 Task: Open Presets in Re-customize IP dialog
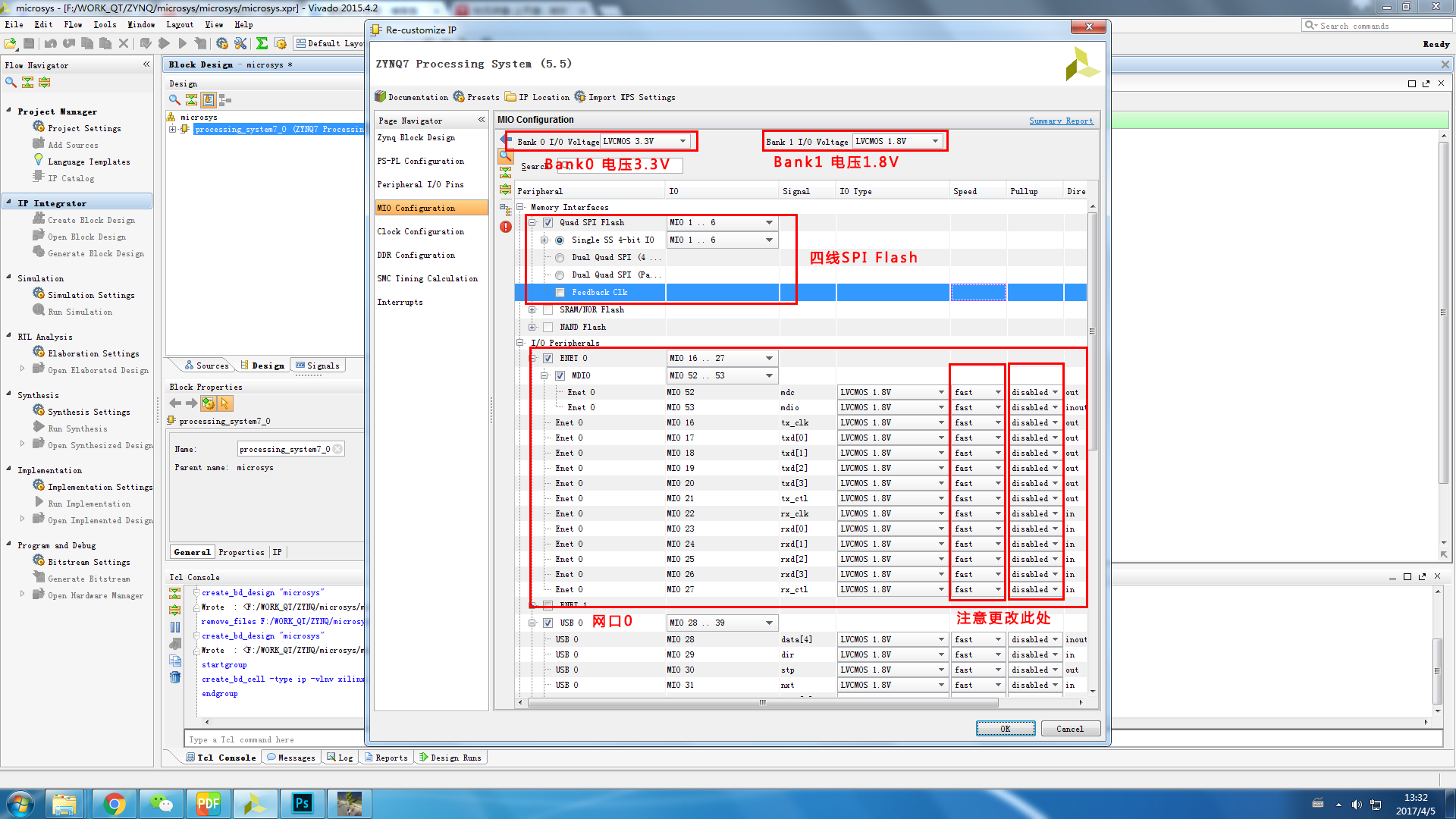tap(476, 97)
